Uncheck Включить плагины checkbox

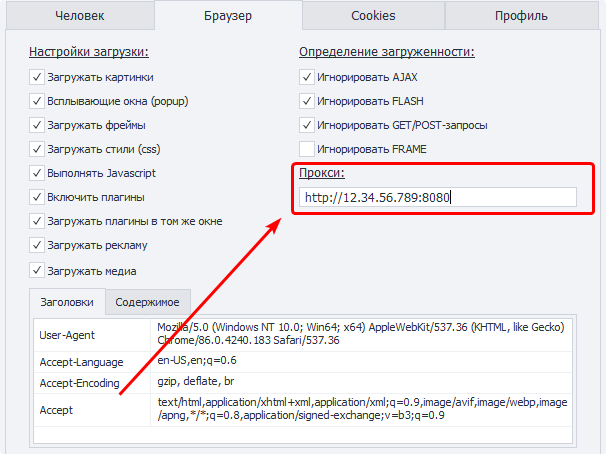click(37, 197)
